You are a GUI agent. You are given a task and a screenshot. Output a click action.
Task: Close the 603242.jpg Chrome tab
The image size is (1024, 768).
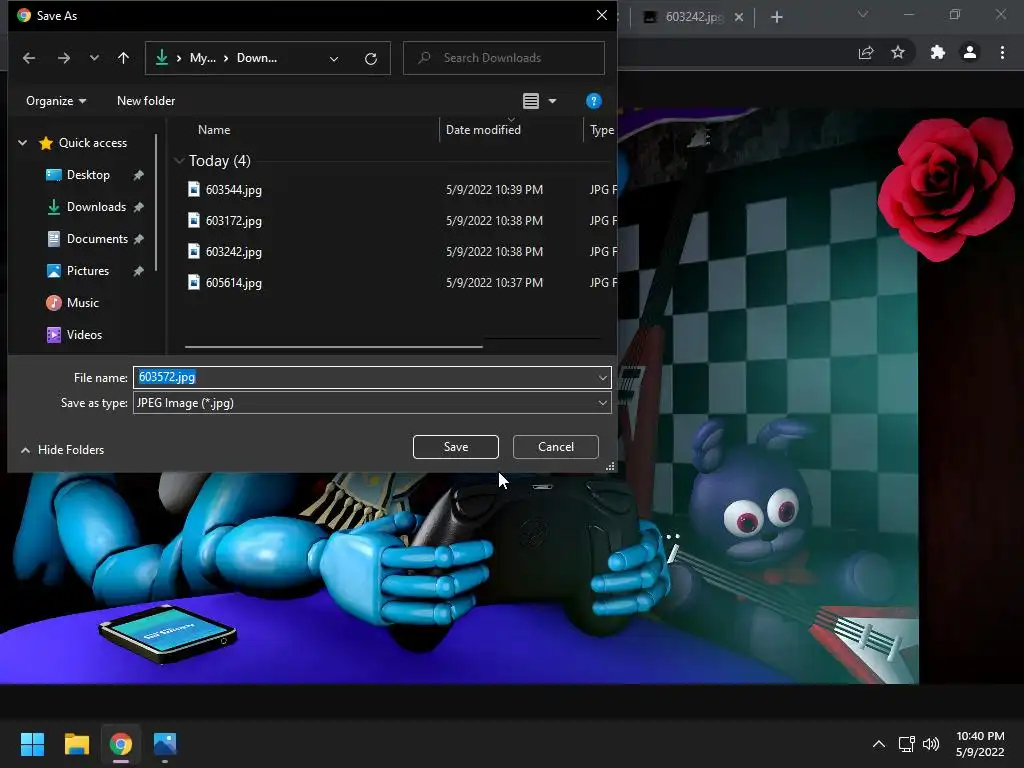click(x=739, y=17)
